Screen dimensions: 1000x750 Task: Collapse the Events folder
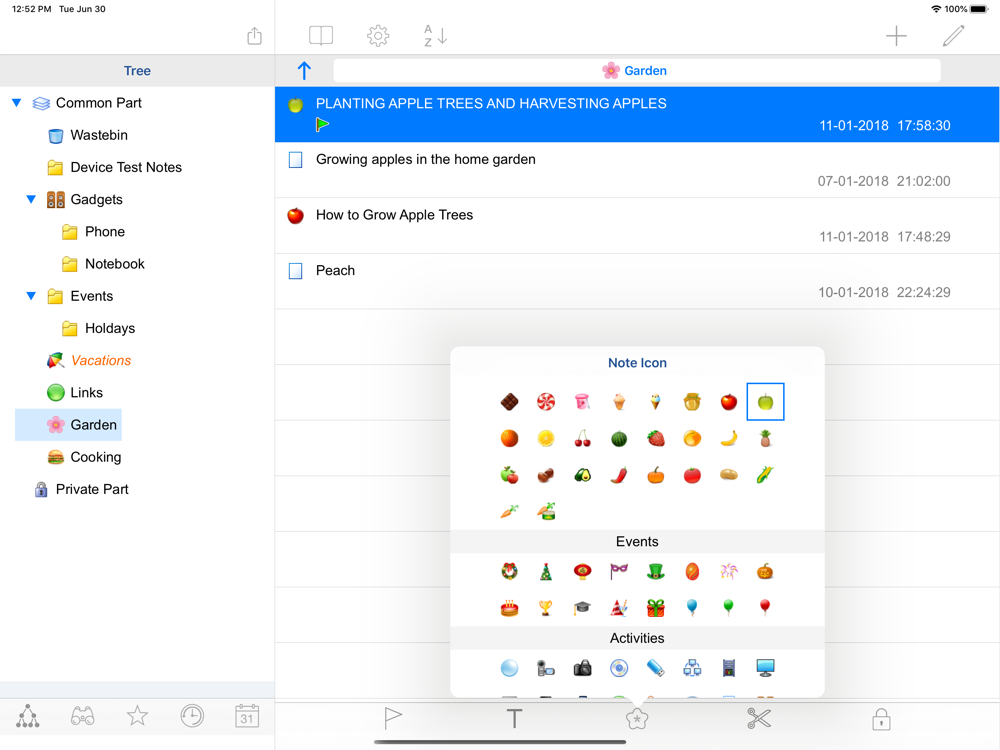click(31, 296)
